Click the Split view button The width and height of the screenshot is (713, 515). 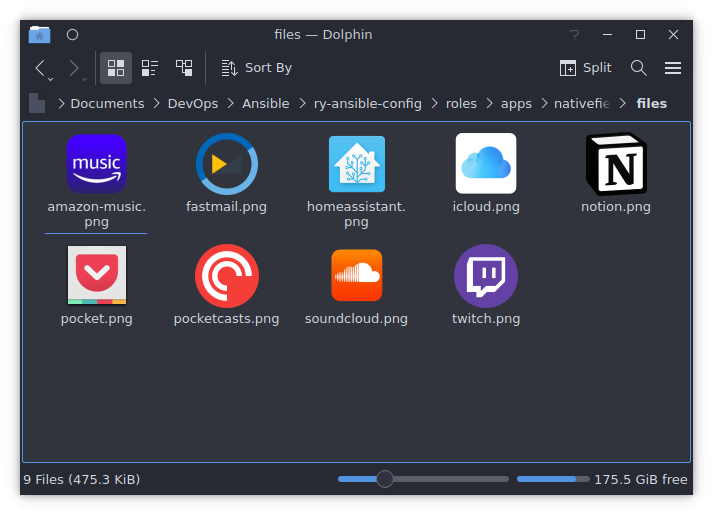[x=586, y=68]
